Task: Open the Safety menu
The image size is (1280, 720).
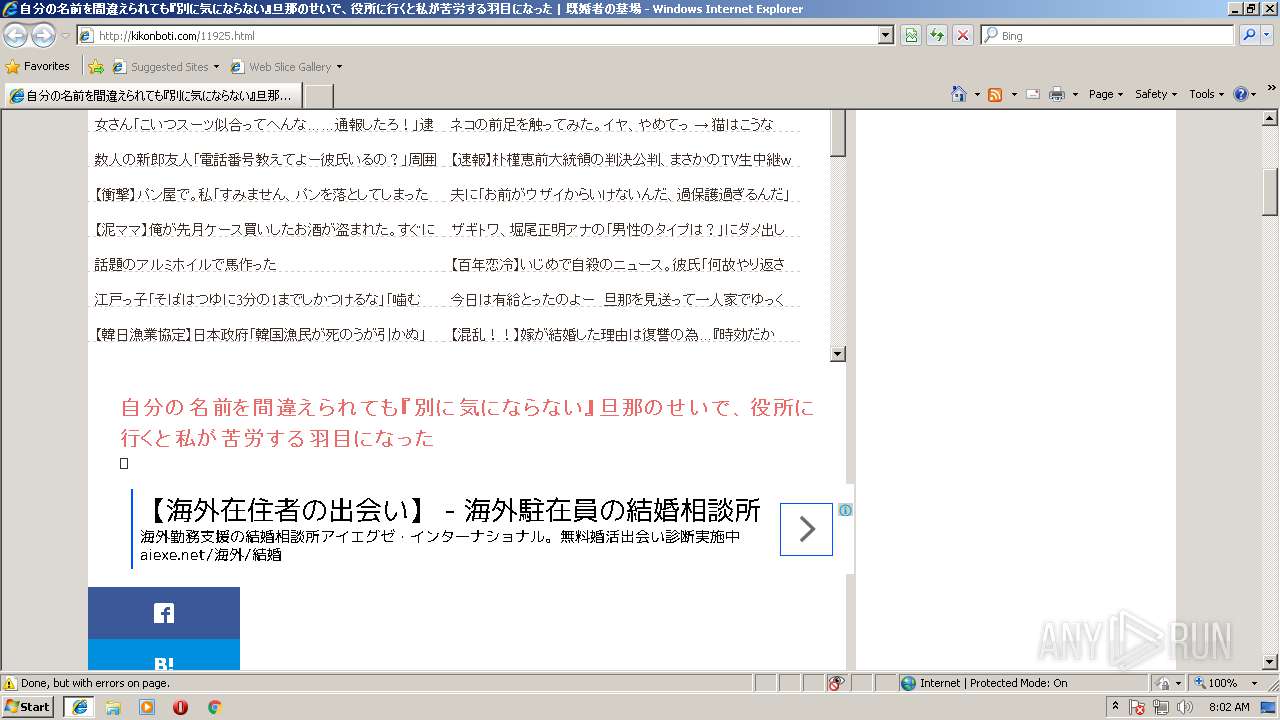Action: [1157, 94]
